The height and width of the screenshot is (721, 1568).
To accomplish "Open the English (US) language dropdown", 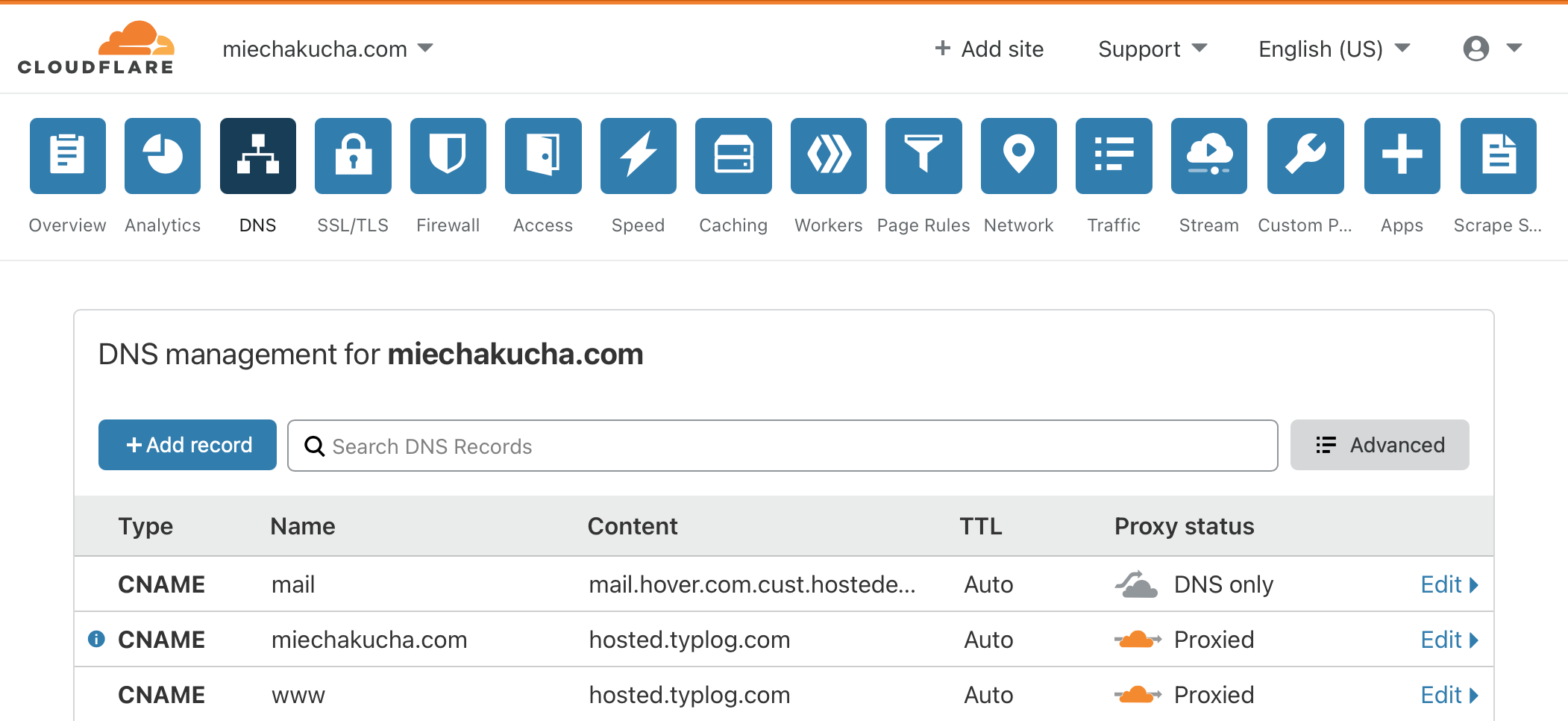I will tap(1335, 49).
